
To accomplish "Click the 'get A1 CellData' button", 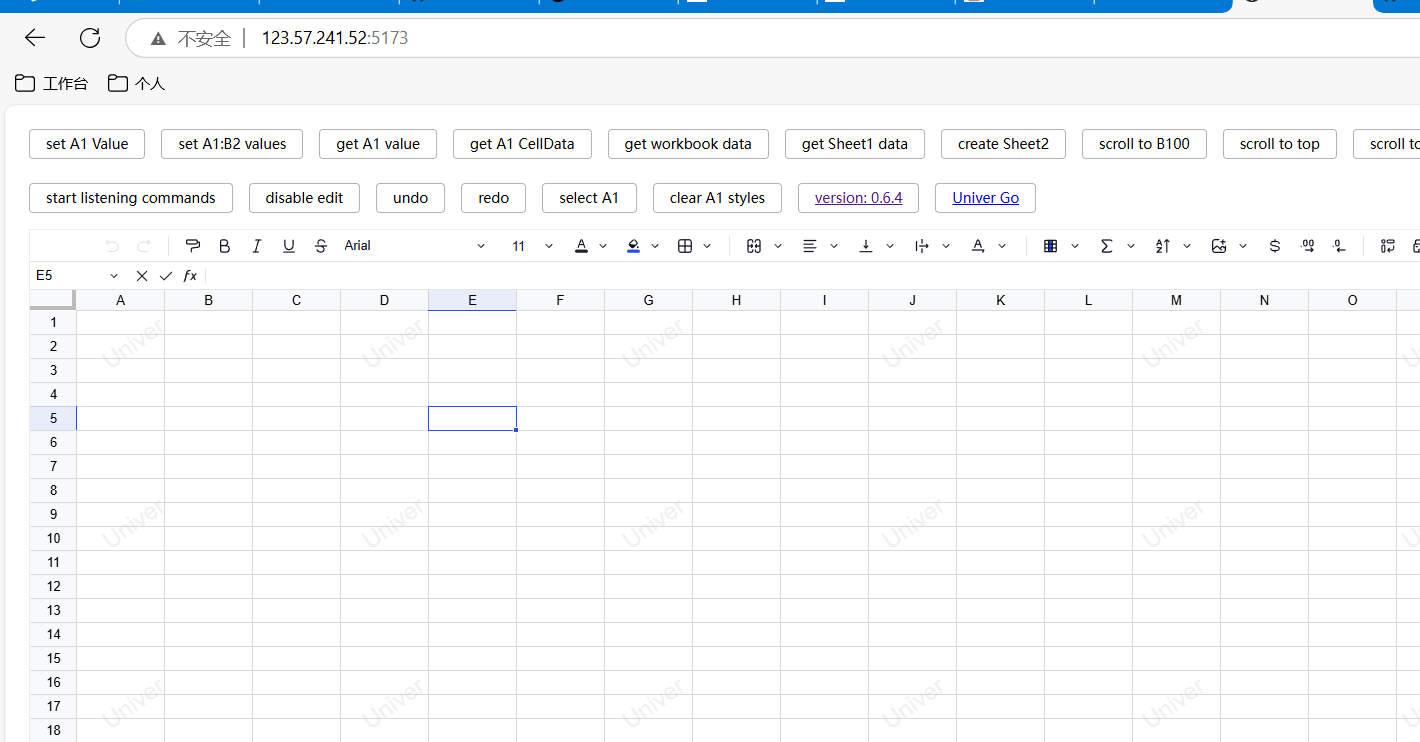I will (522, 144).
